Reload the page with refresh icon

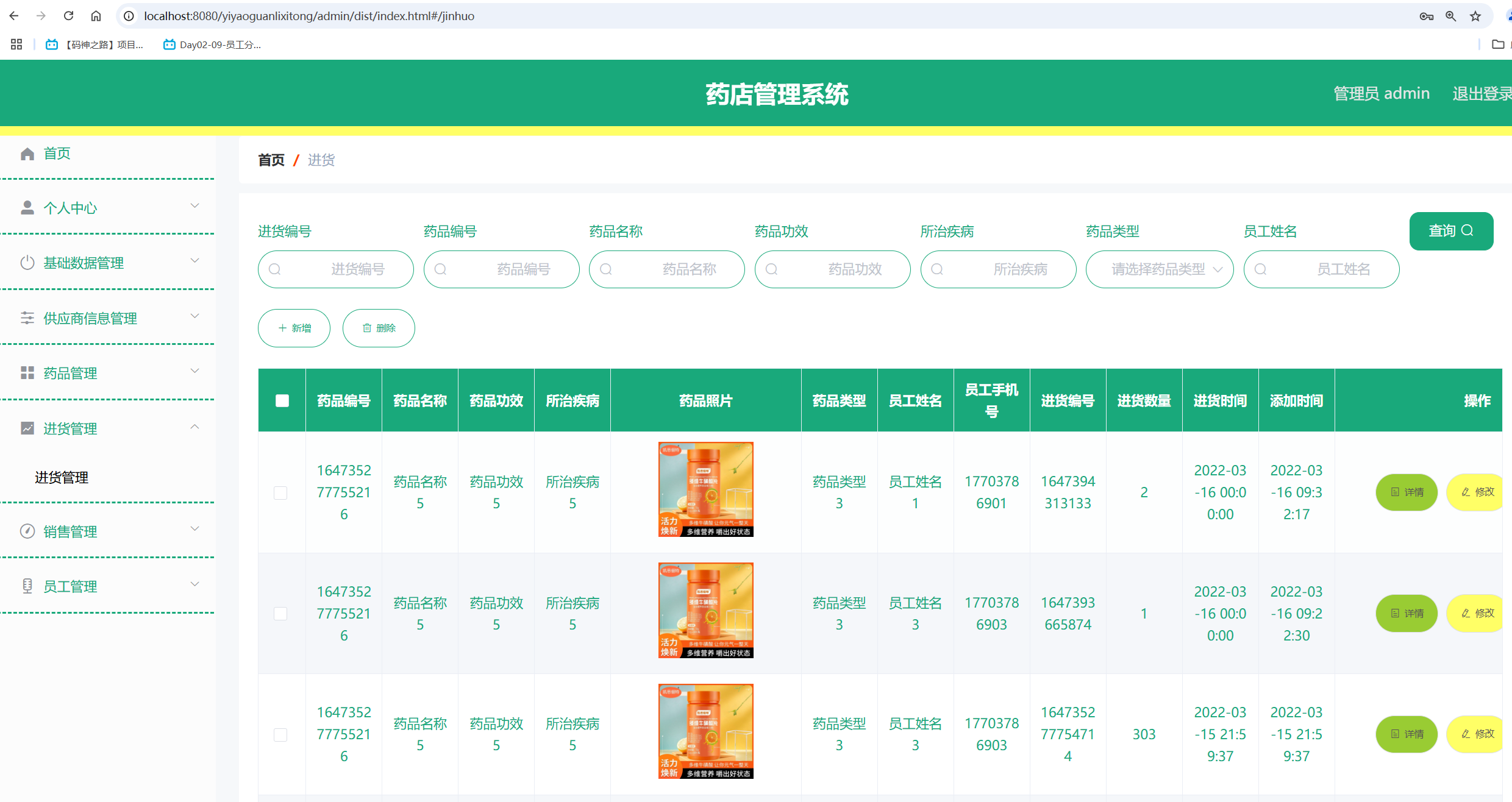point(68,16)
